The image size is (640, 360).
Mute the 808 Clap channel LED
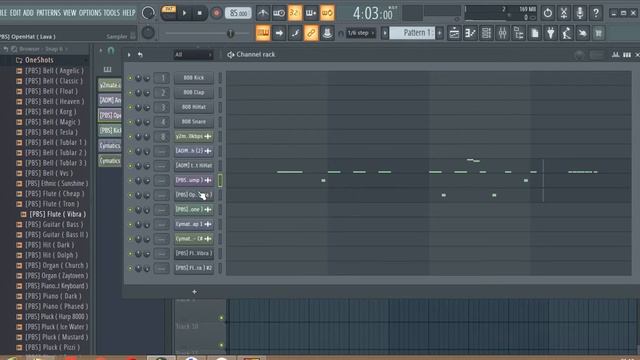pos(130,92)
